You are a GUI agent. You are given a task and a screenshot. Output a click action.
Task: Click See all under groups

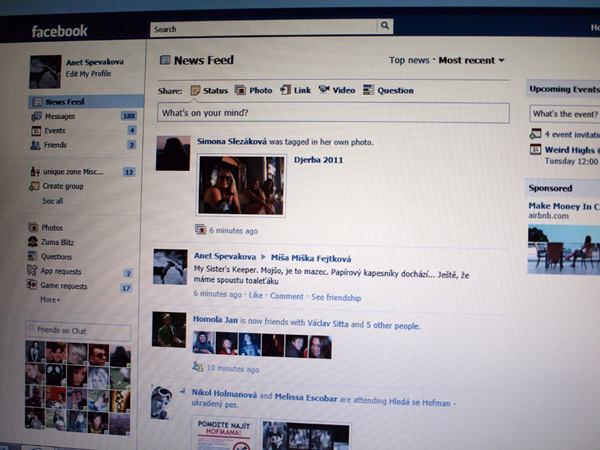(x=52, y=201)
